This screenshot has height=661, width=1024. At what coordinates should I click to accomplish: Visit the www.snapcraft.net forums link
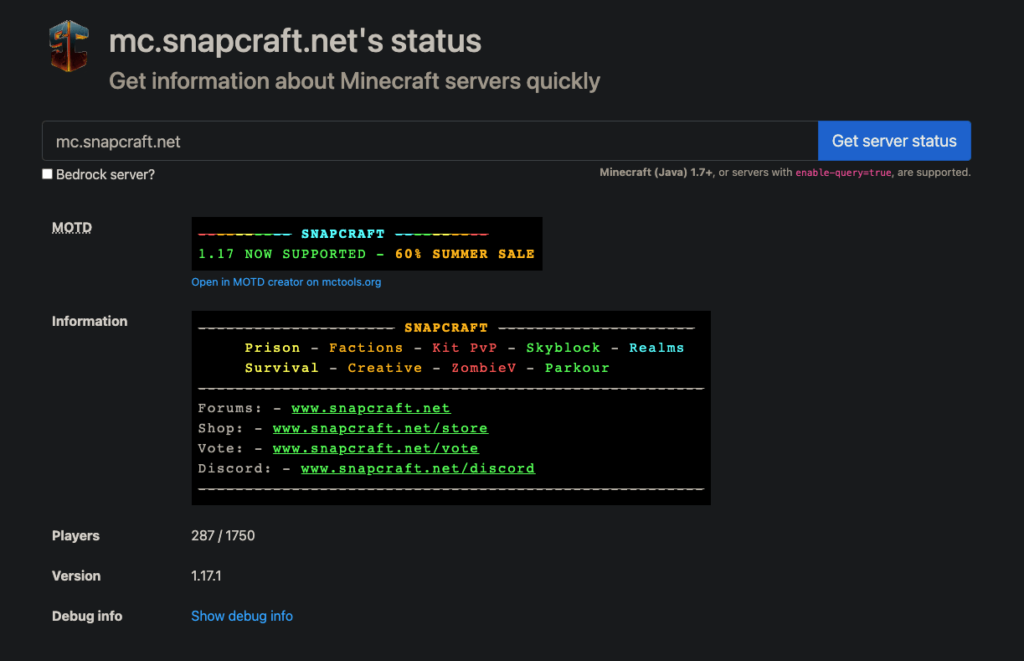(370, 408)
